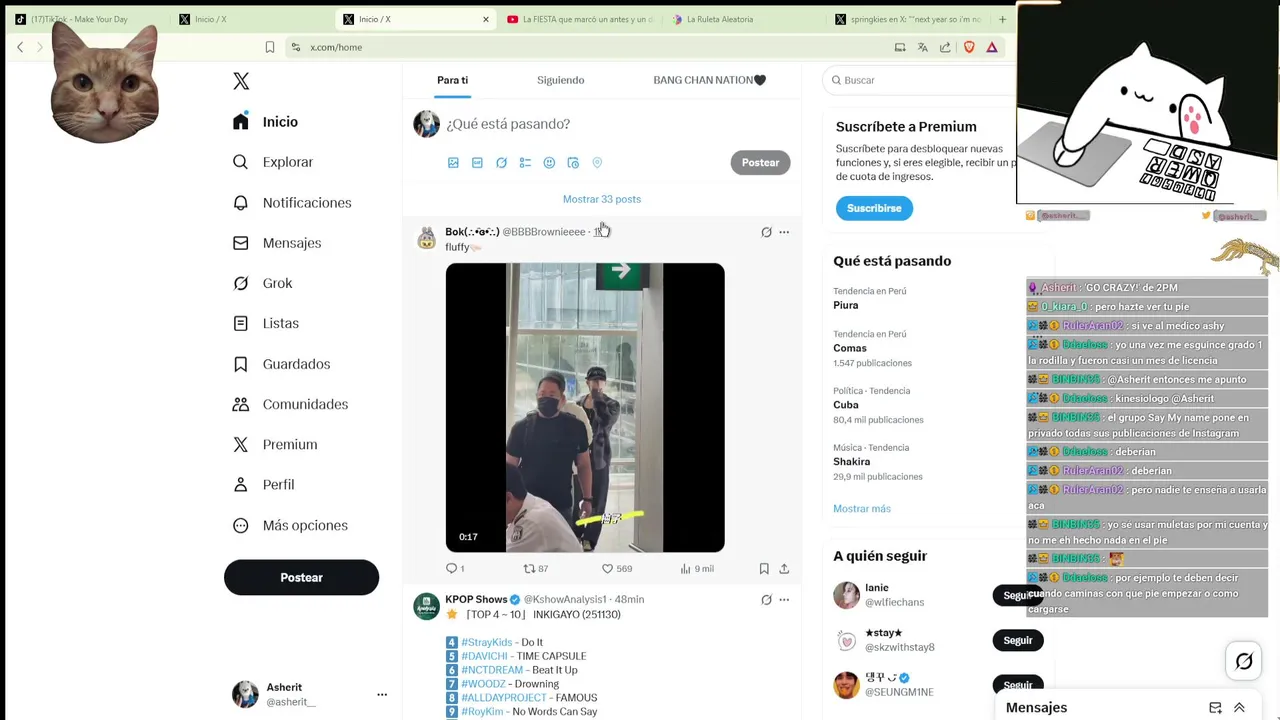Screen dimensions: 1280x720
Task: Open more options on KPOP Shows post
Action: tap(784, 600)
